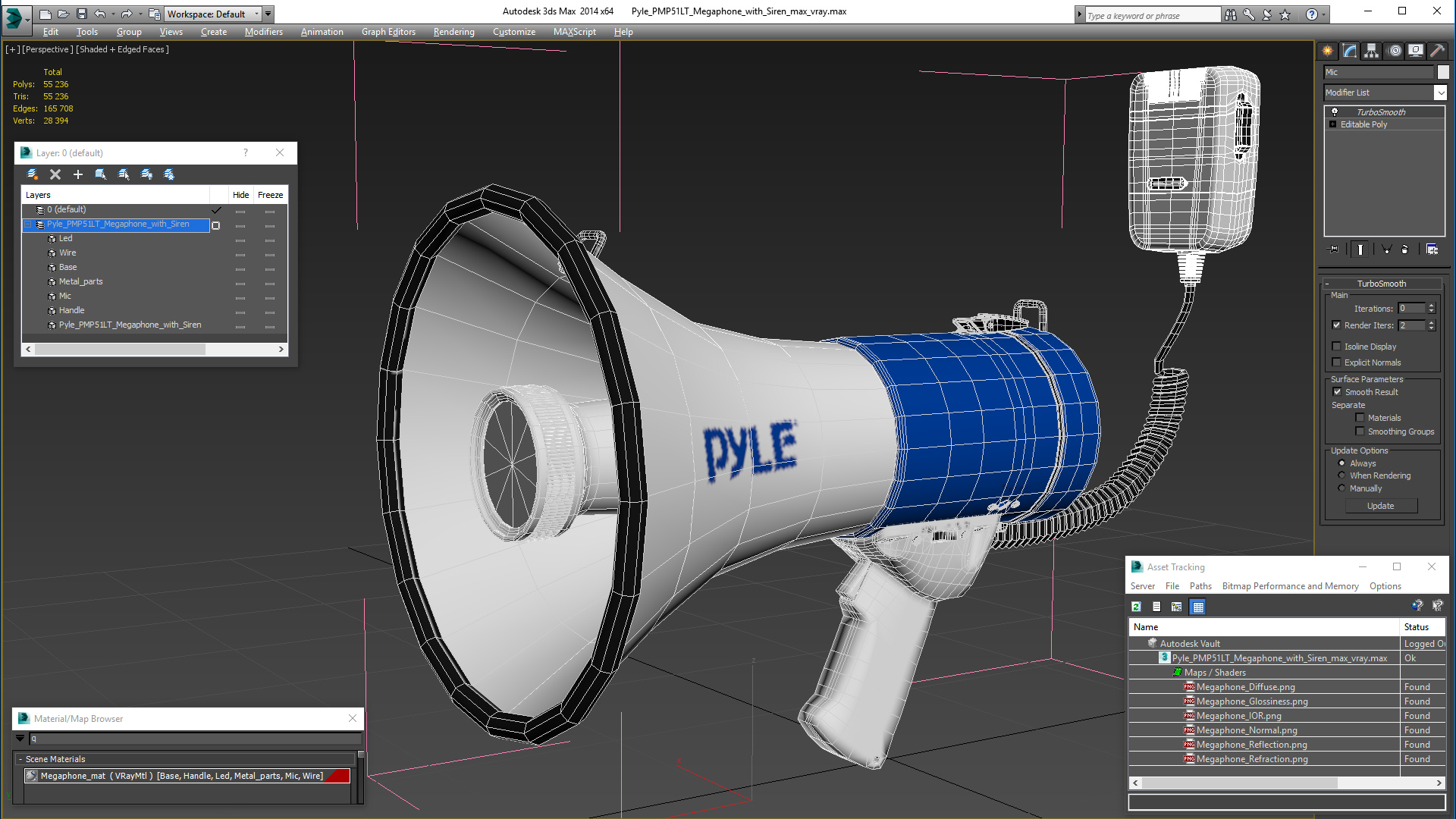Click the Pin Stack icon below modifier stack

1333,249
